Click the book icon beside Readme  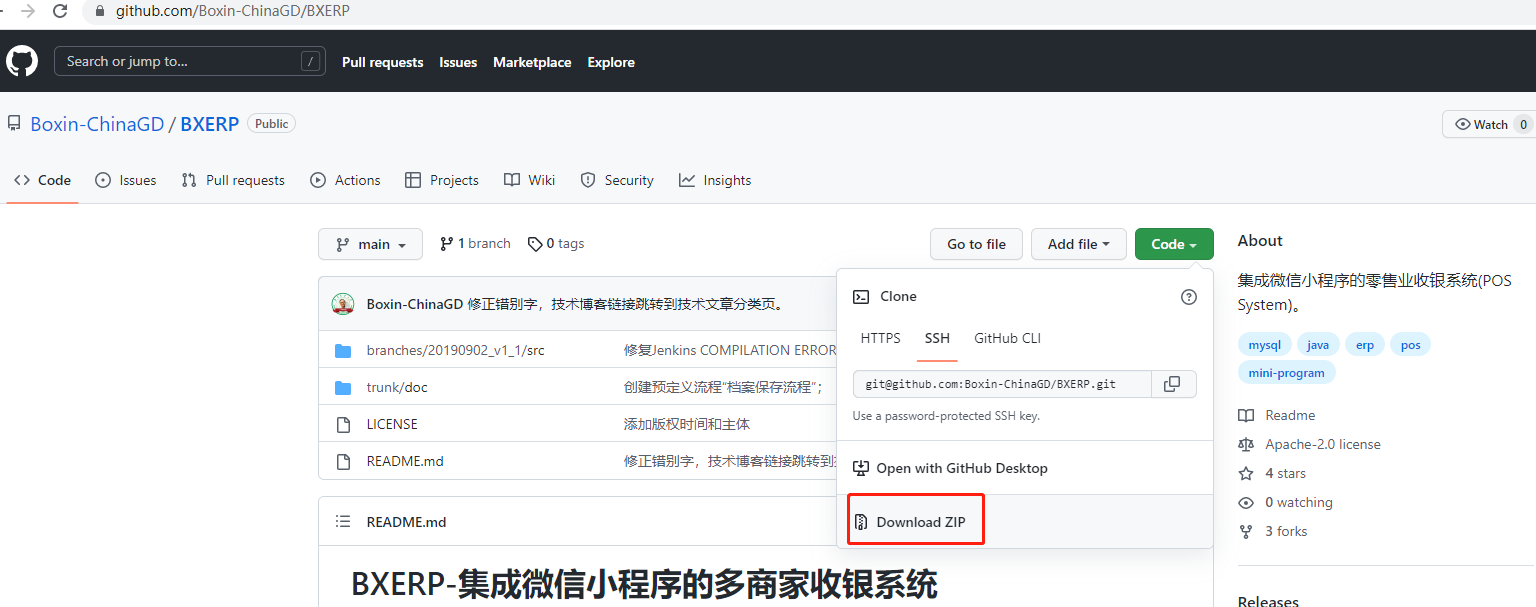pyautogui.click(x=1246, y=415)
